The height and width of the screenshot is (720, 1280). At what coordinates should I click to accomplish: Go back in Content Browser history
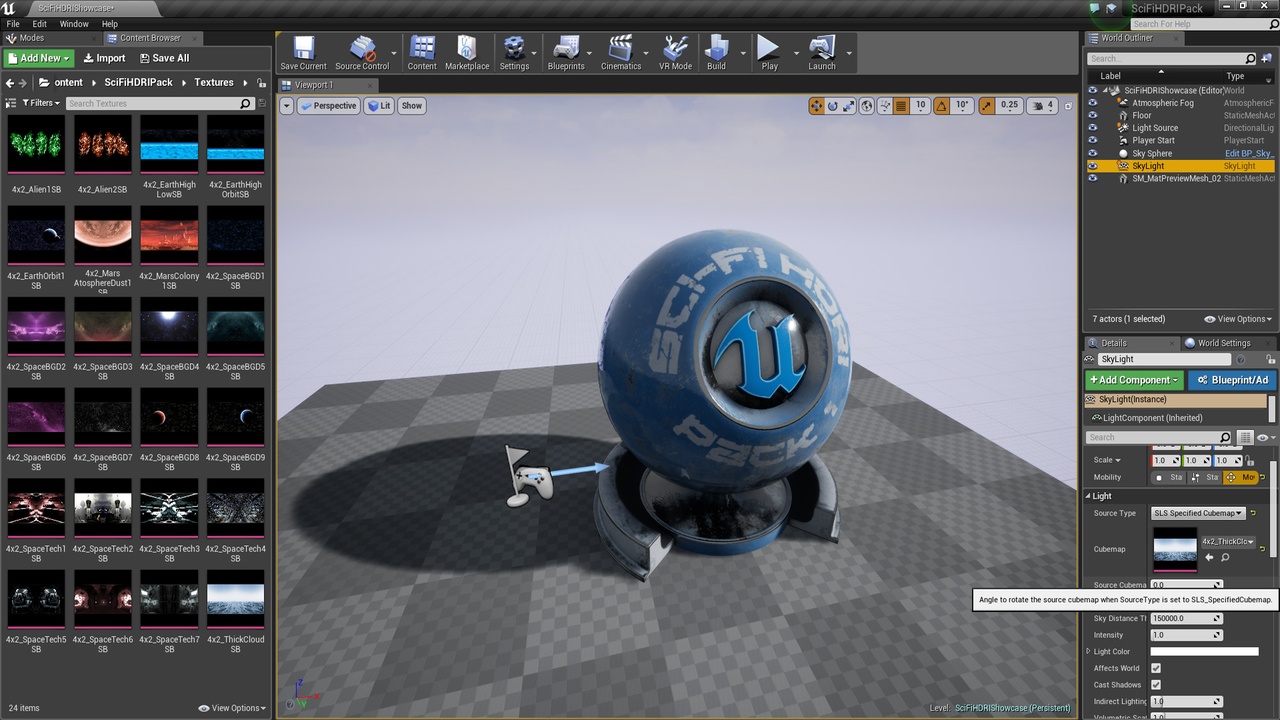pos(10,83)
